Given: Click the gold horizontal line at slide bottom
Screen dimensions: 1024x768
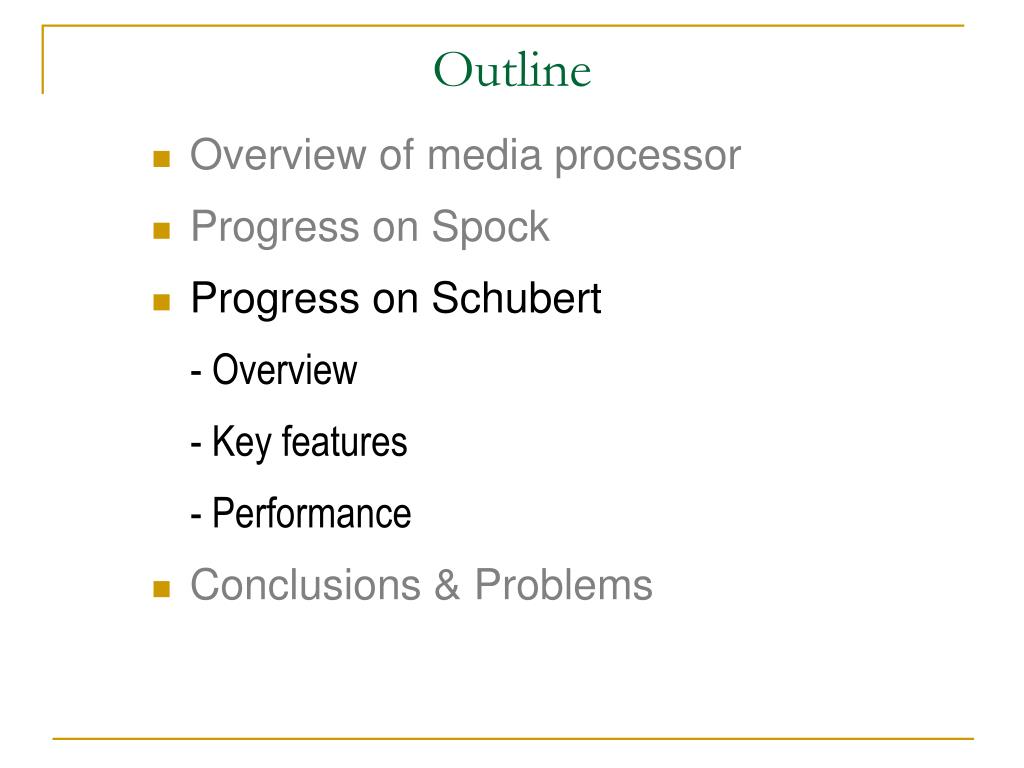Looking at the screenshot, I should coord(513,739).
